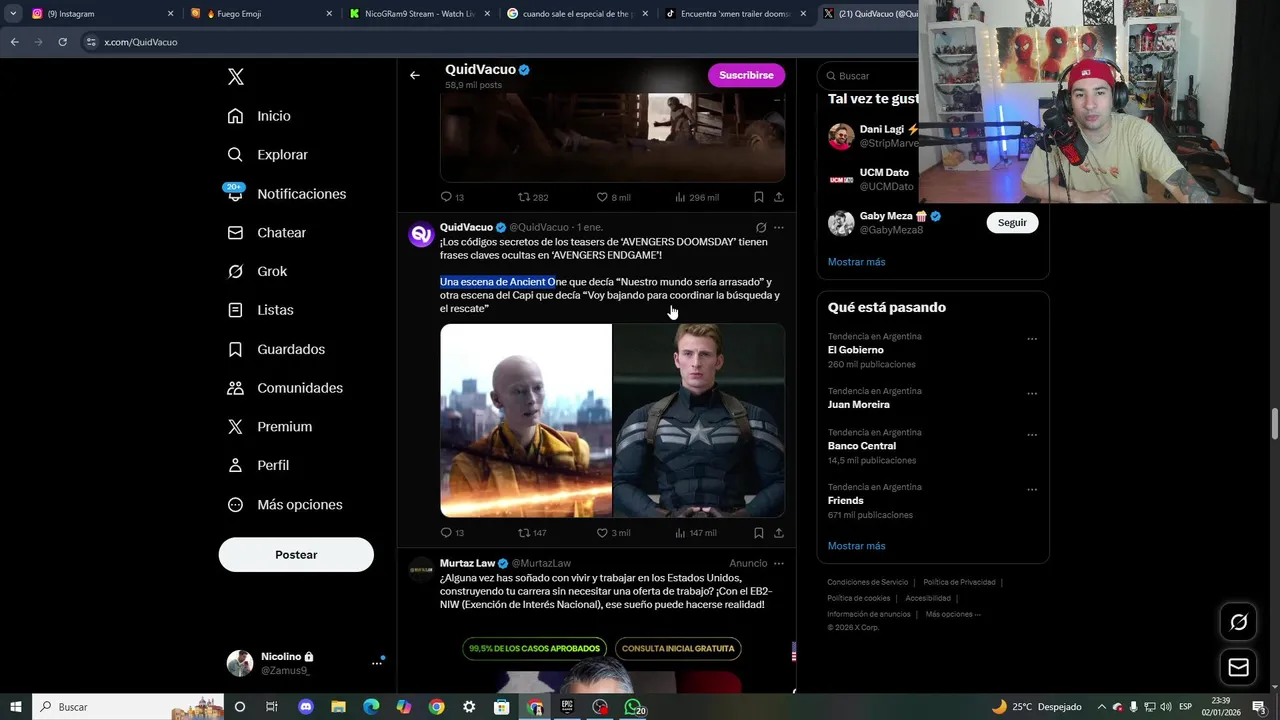1280x720 pixels.
Task: Open options for Friends trend
Action: tap(1032, 490)
